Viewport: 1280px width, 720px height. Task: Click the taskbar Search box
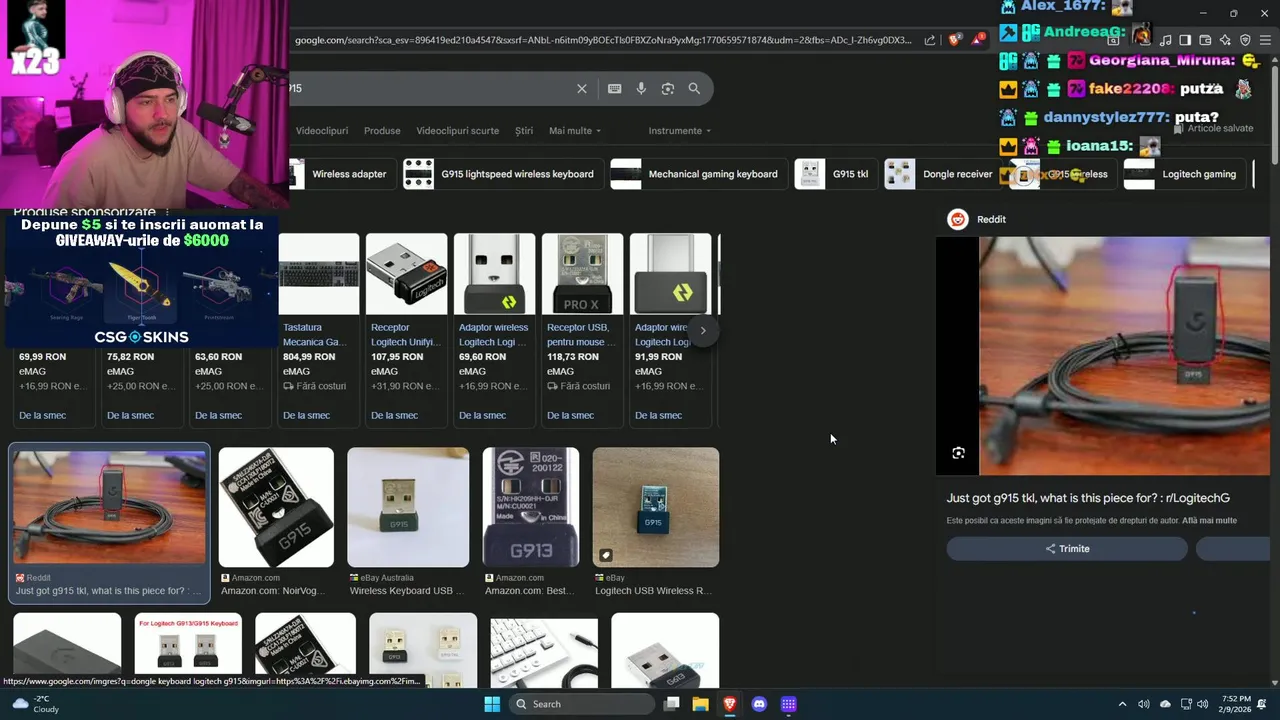580,704
